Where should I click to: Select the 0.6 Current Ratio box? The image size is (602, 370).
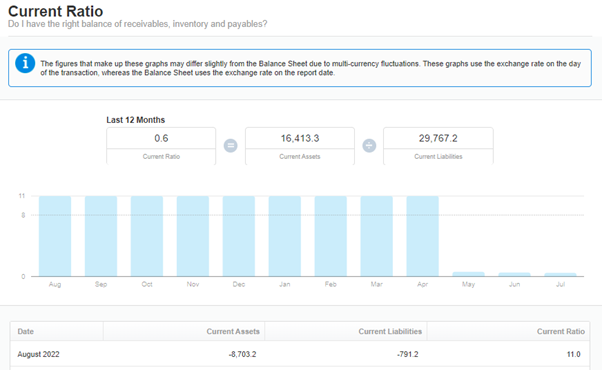(161, 146)
